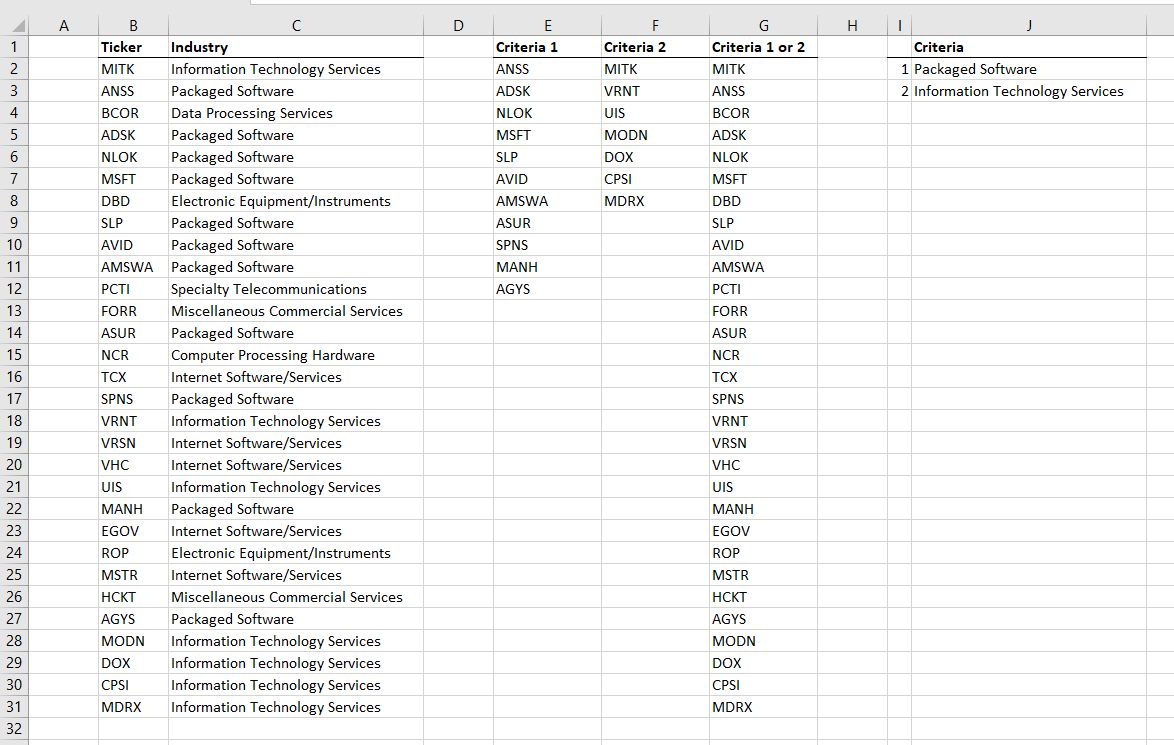
Task: Select the Industry cell next to ticker HCKT
Action: tap(296, 597)
